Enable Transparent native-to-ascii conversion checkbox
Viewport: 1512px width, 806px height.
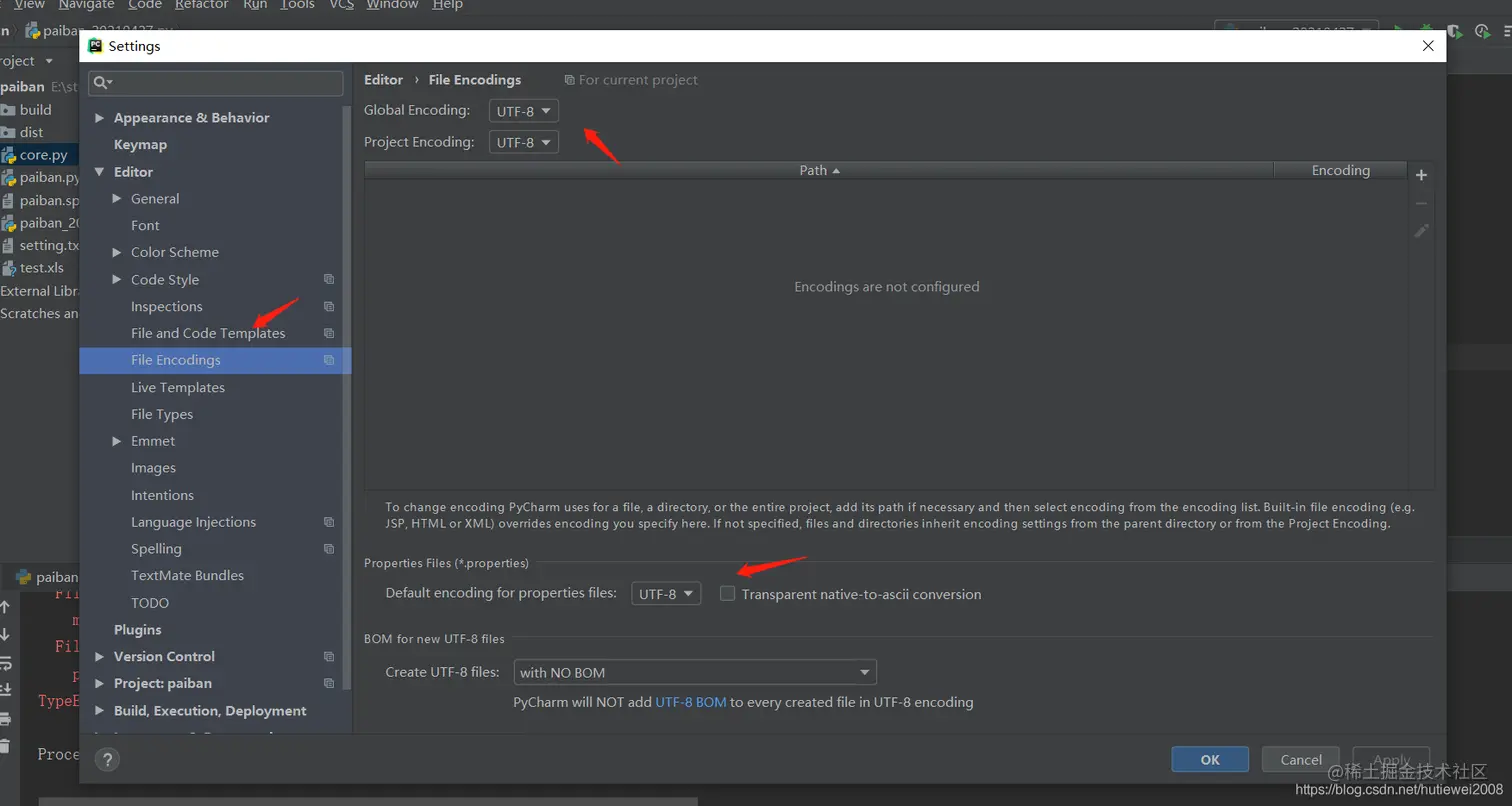point(727,593)
